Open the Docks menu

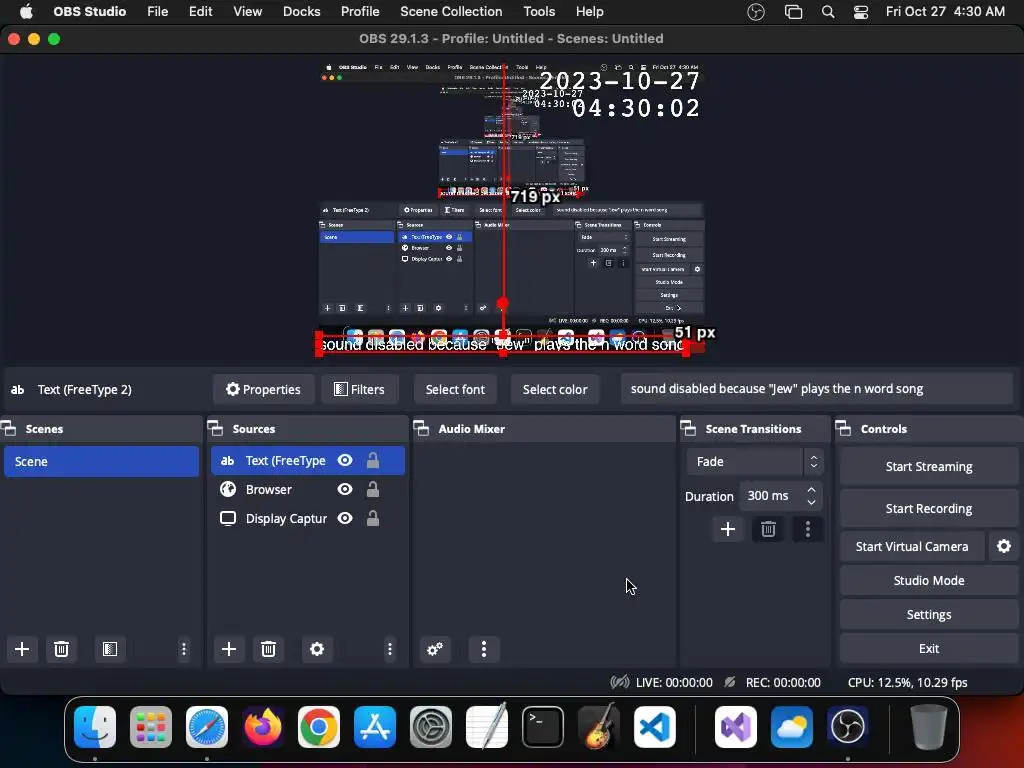pos(301,12)
